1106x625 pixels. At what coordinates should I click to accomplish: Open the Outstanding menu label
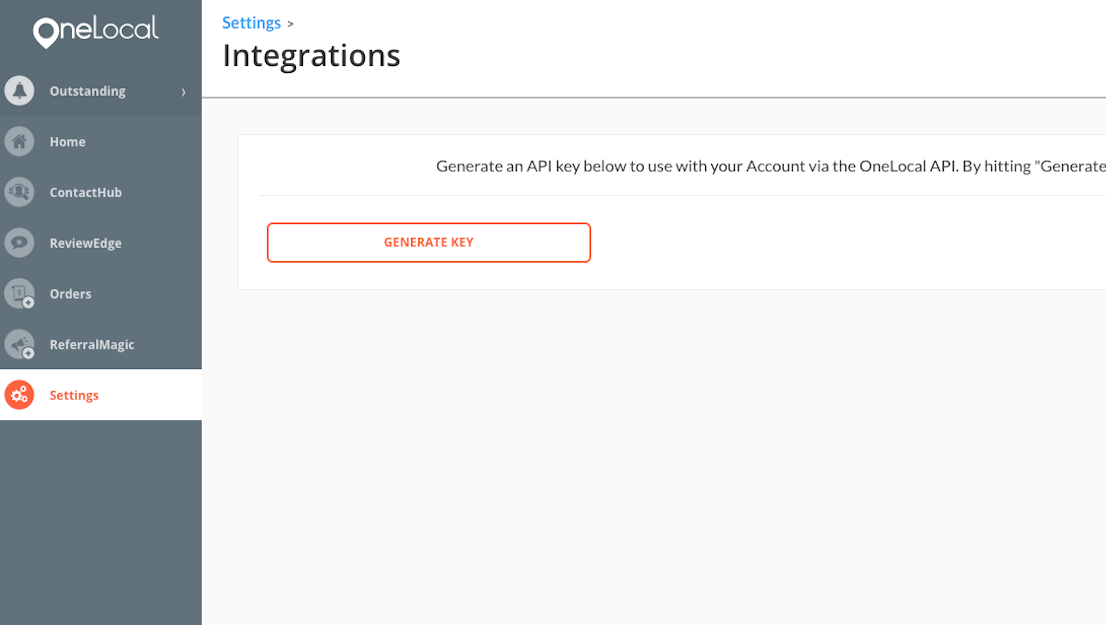point(87,91)
